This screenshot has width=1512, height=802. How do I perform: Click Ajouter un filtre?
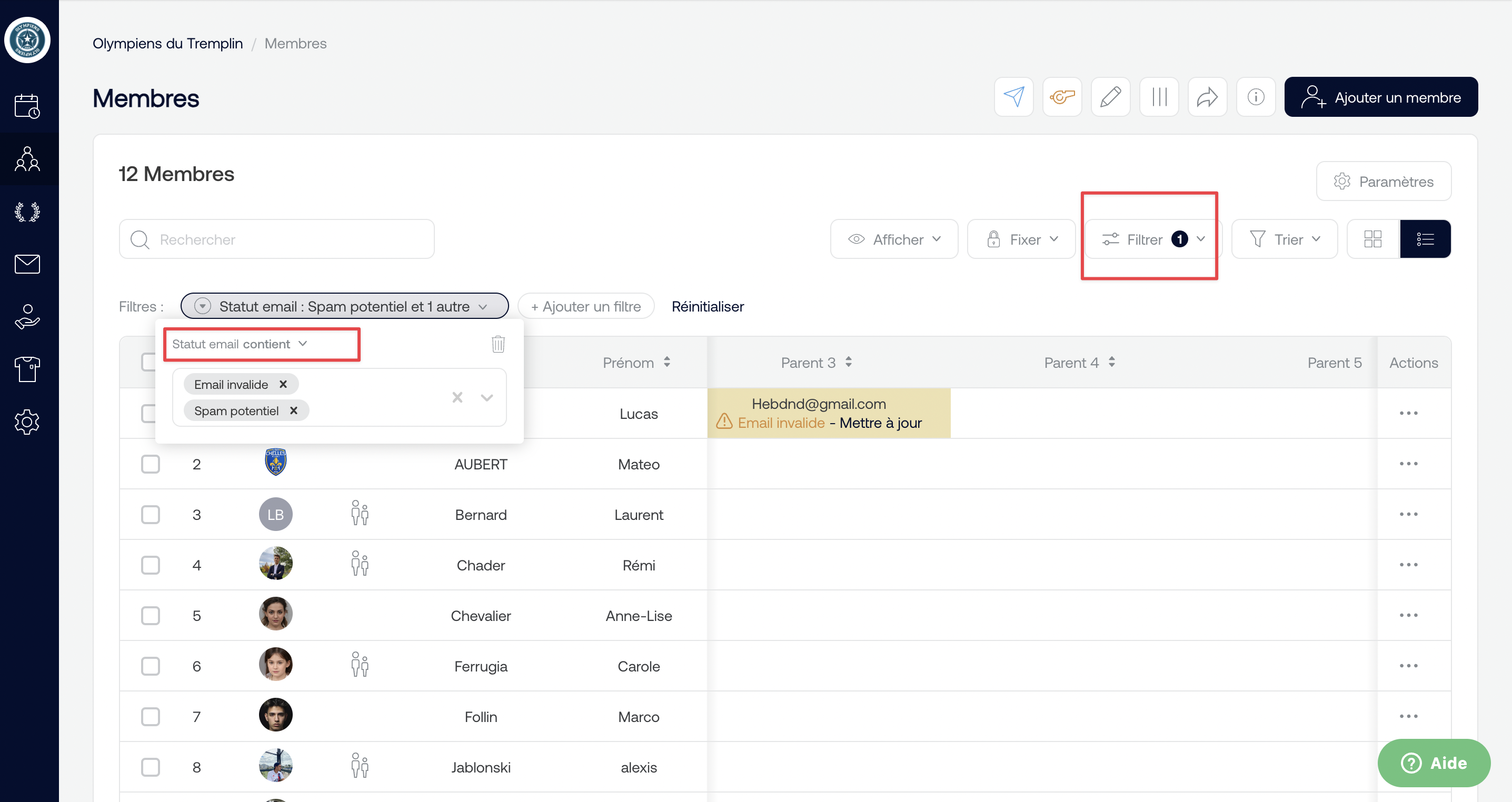pyautogui.click(x=586, y=306)
